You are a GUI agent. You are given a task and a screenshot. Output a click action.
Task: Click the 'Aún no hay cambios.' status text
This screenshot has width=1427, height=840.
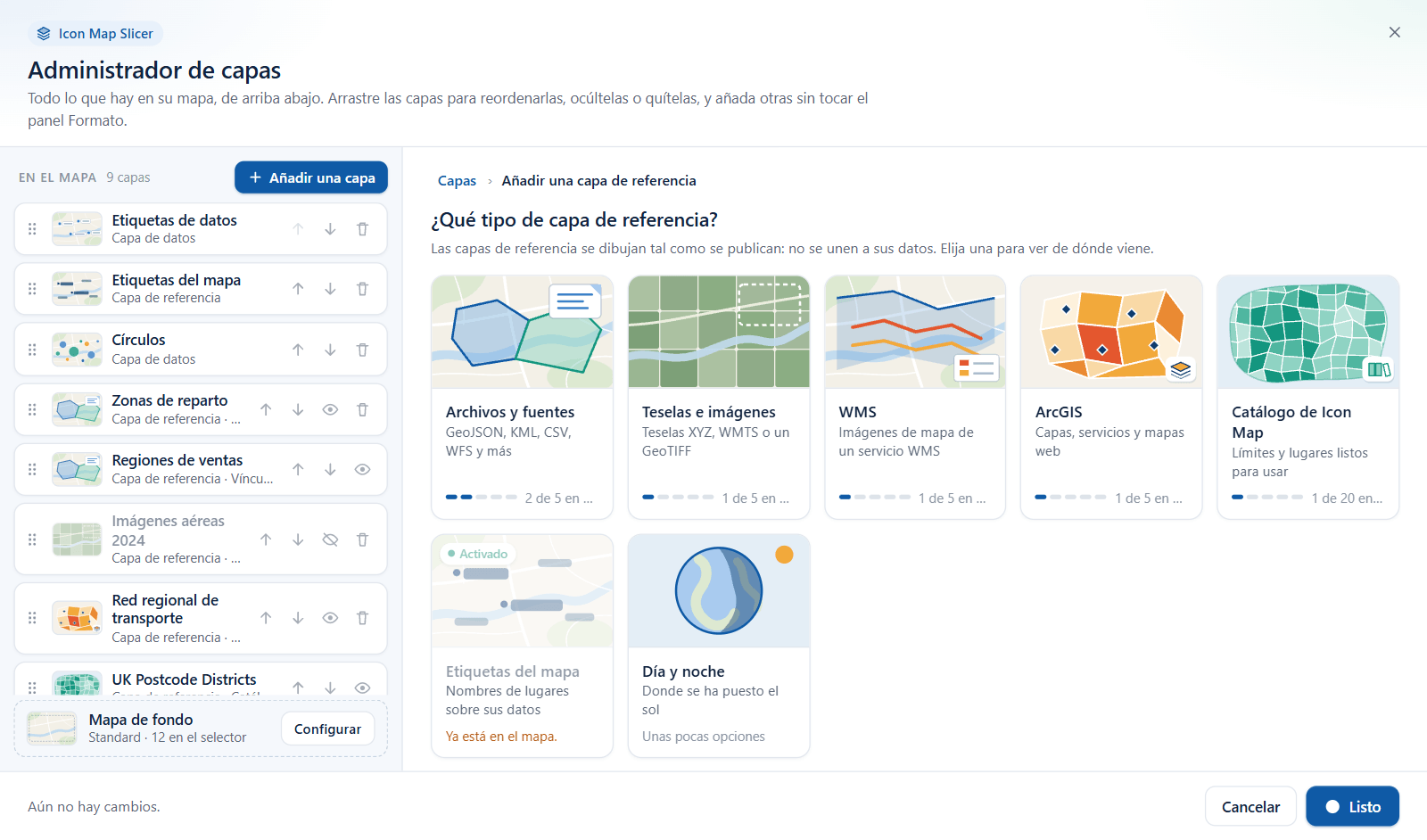(94, 807)
